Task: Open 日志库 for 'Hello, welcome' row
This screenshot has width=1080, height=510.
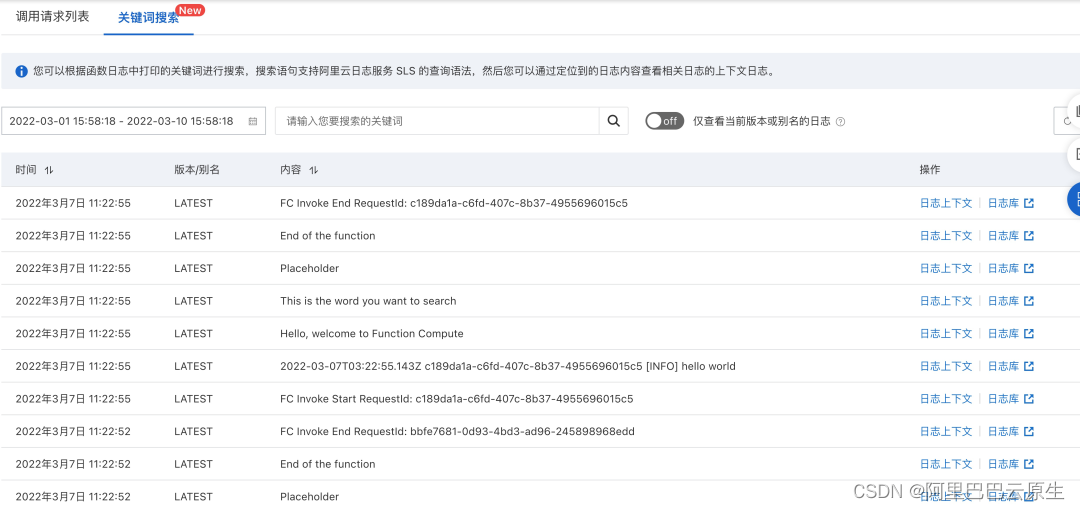Action: tap(1004, 334)
